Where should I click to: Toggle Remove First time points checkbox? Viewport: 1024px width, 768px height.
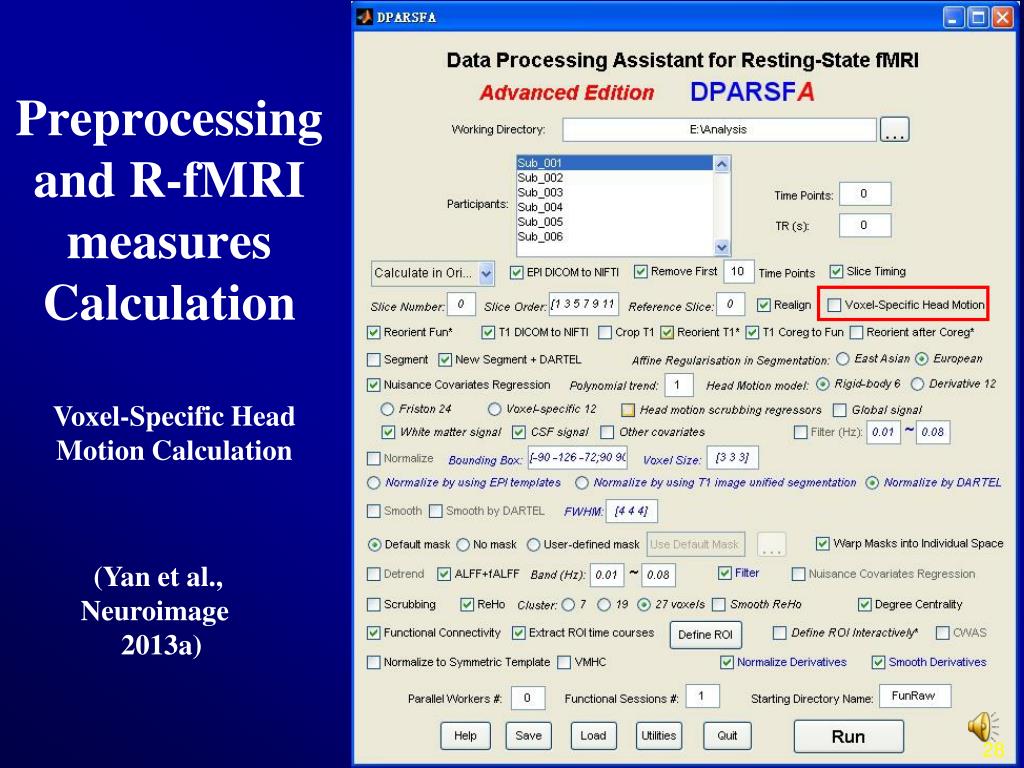pos(641,272)
